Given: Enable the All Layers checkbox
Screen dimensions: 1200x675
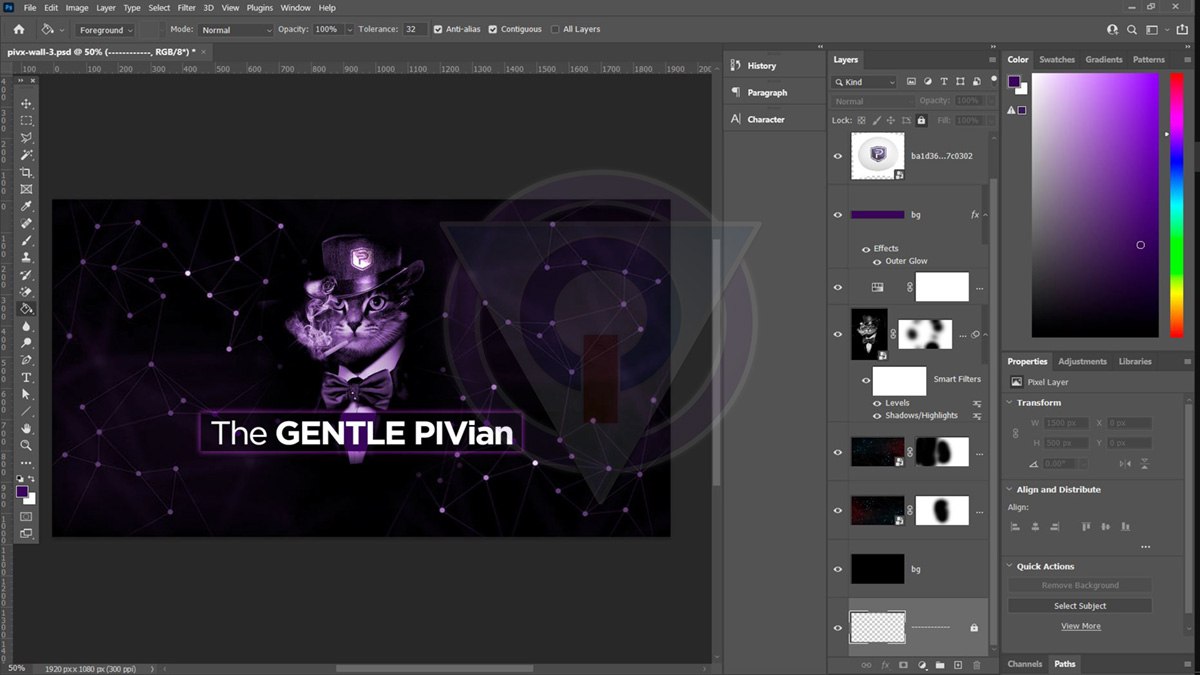Looking at the screenshot, I should coord(555,30).
